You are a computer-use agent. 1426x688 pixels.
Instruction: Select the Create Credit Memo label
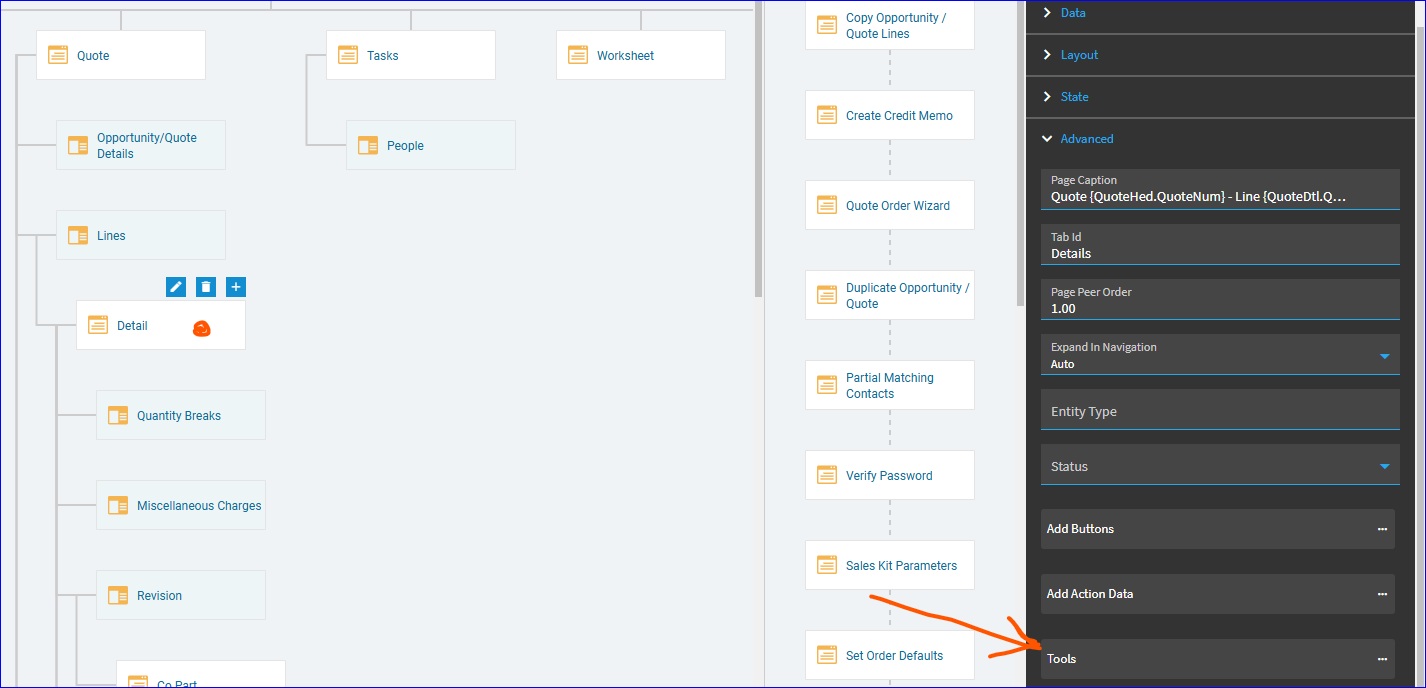pyautogui.click(x=899, y=116)
